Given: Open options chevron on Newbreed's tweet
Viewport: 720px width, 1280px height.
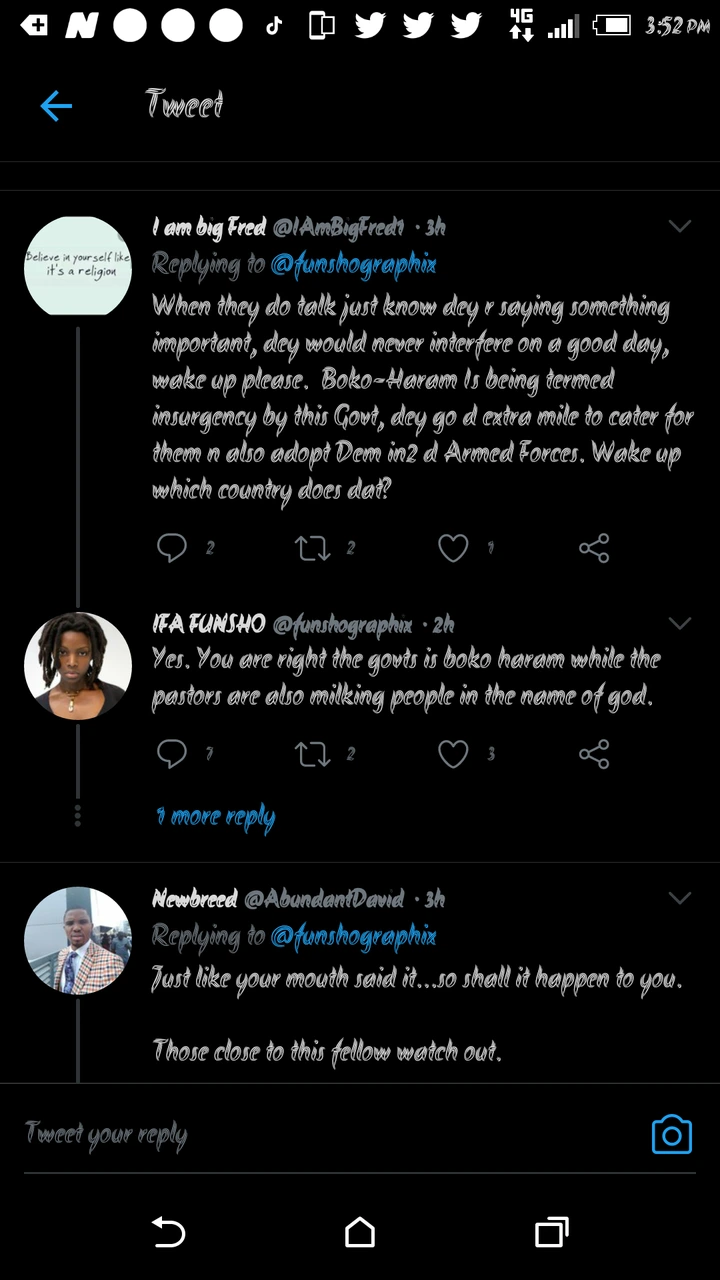Looking at the screenshot, I should [680, 898].
